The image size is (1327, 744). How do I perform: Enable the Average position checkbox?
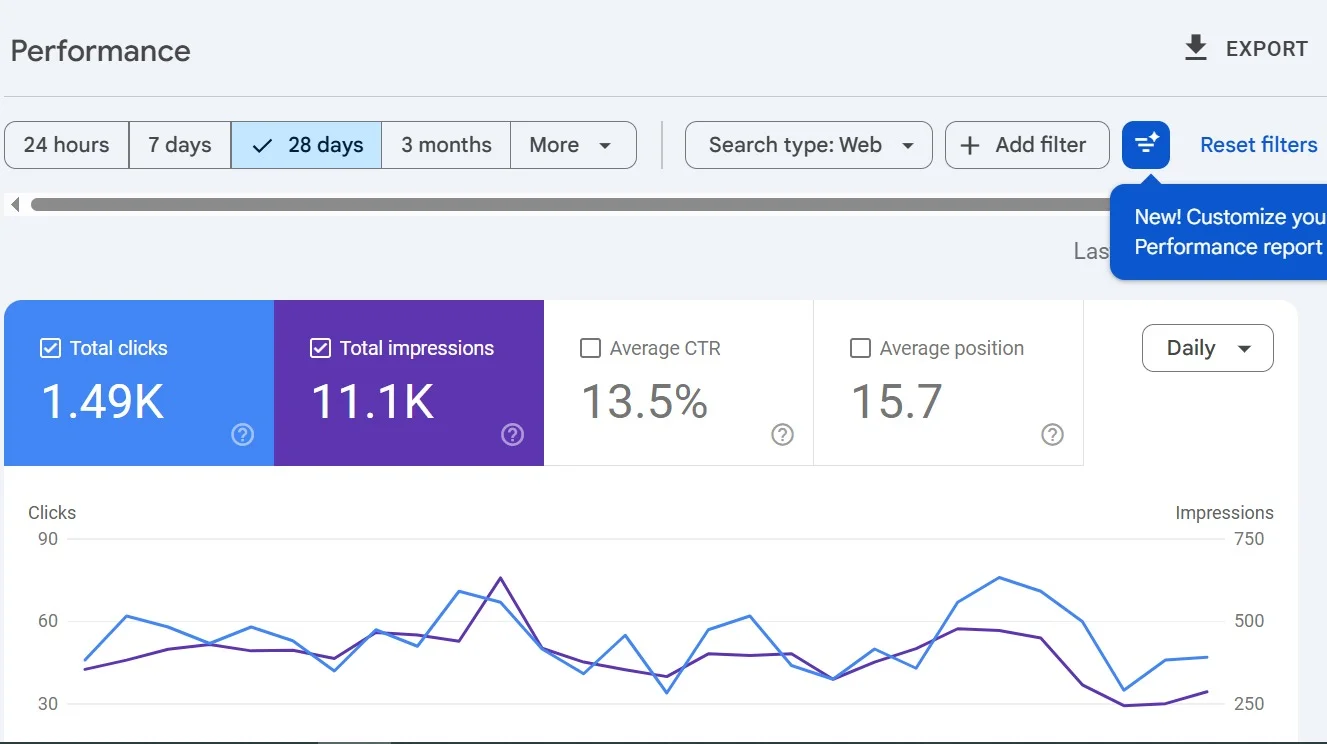860,348
